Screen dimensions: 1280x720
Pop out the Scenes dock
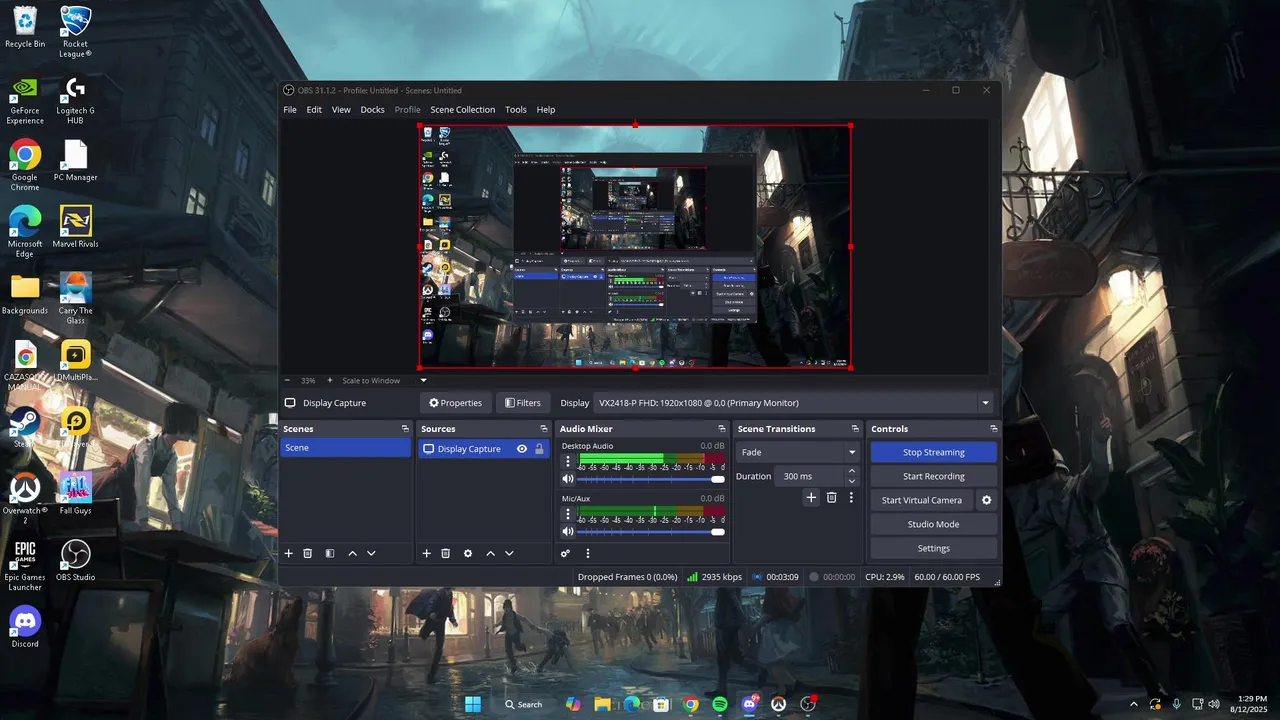tap(405, 429)
